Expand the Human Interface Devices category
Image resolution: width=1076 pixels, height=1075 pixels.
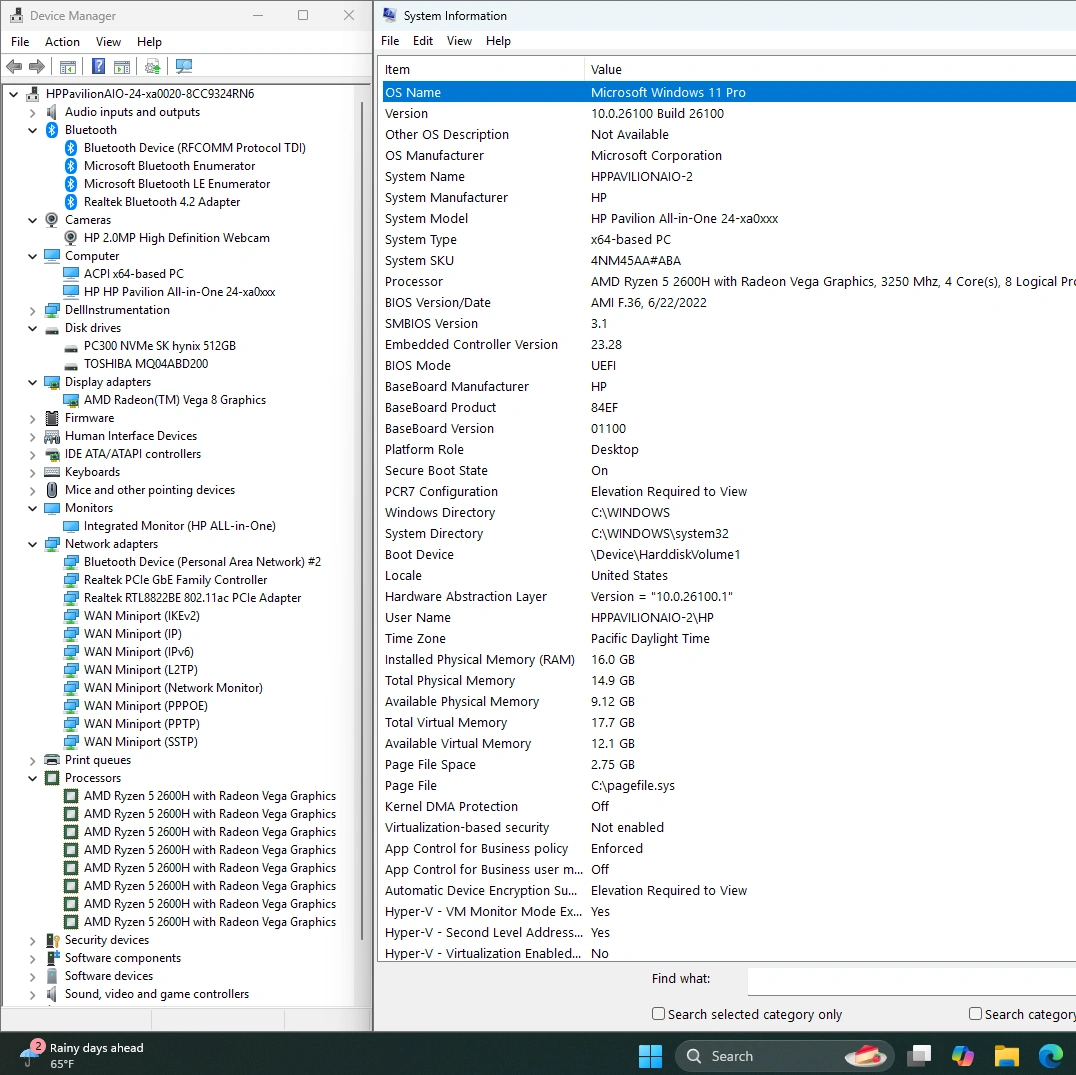(x=32, y=436)
